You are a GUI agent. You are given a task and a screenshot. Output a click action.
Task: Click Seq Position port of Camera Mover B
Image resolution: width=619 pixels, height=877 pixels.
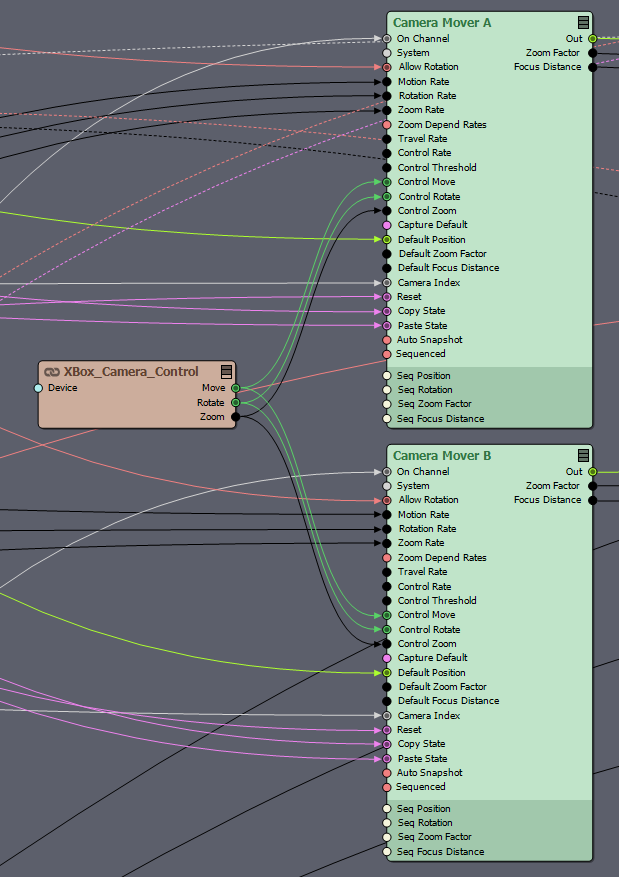(386, 809)
